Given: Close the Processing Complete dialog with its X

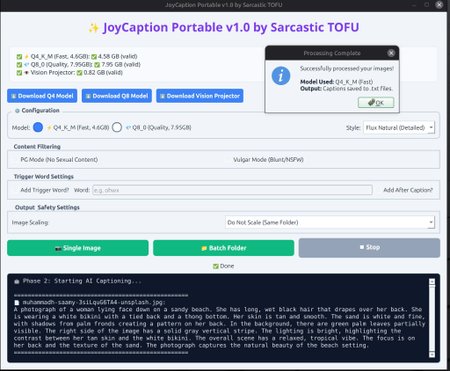Looking at the screenshot, I should [391, 53].
